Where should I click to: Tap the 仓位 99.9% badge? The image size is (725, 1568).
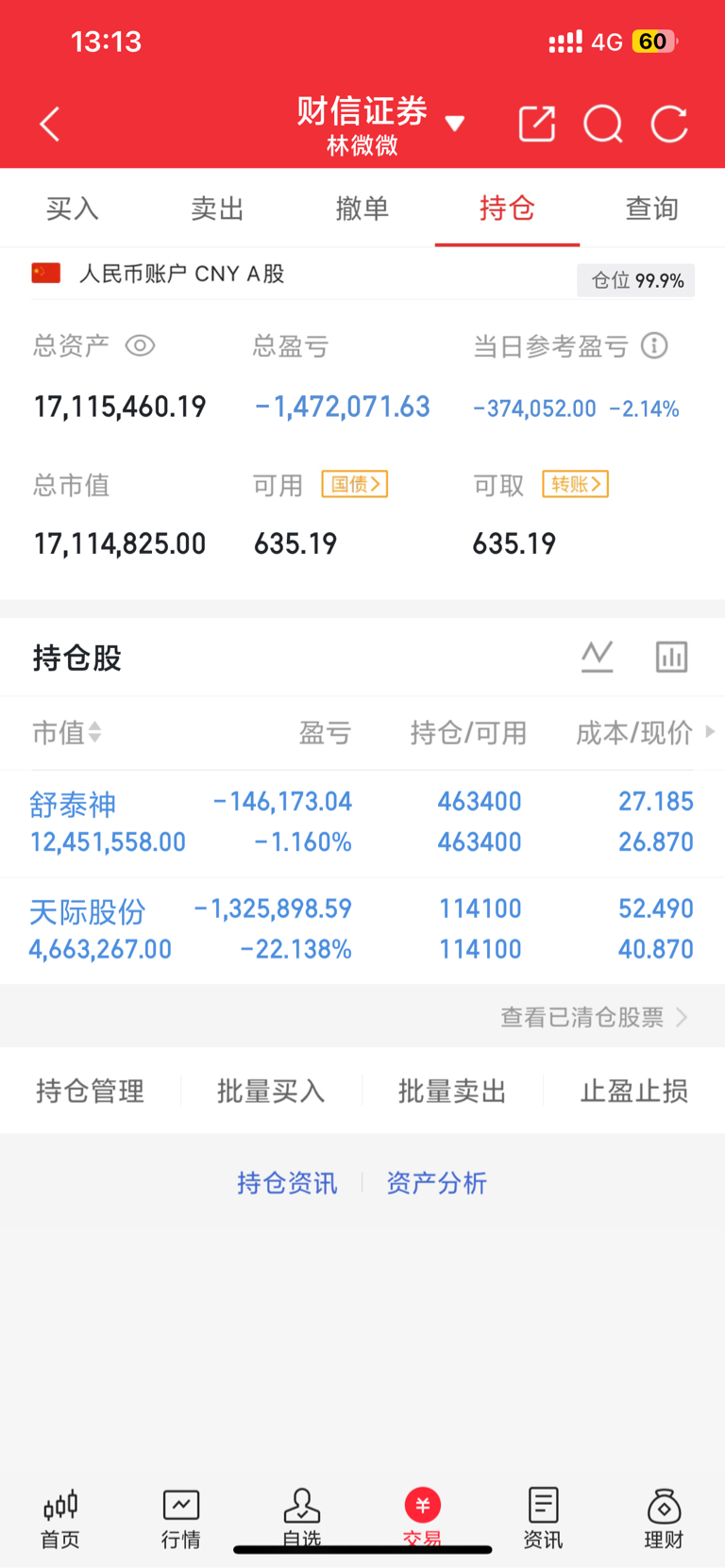click(636, 280)
